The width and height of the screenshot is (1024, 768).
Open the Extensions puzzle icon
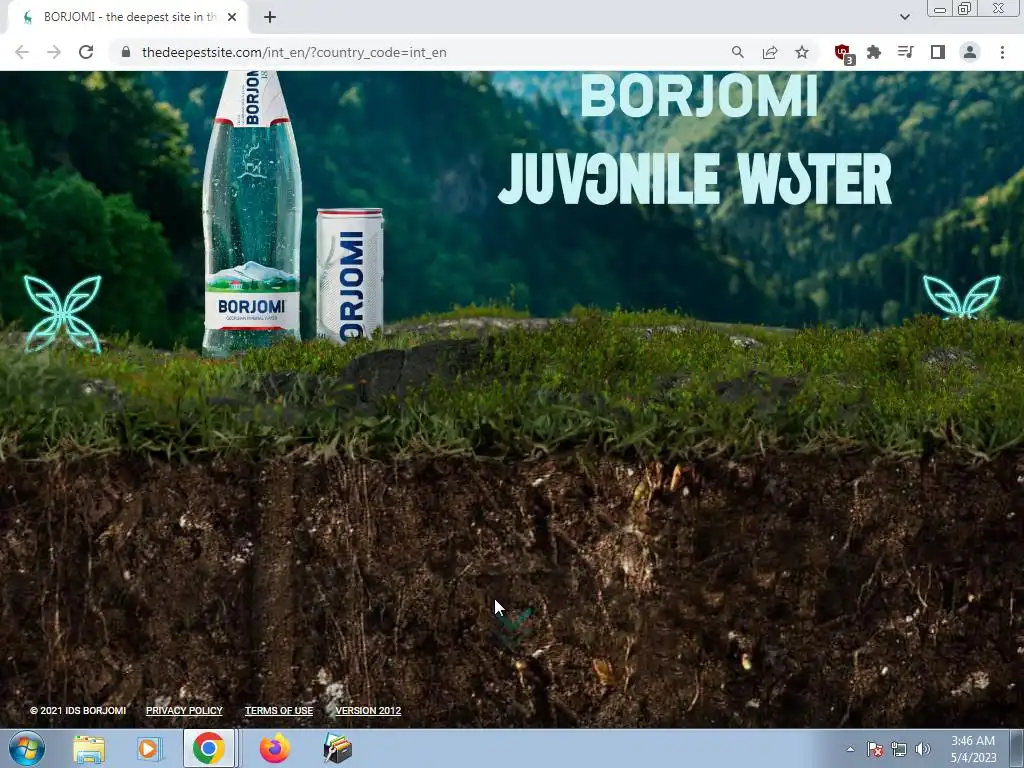(874, 52)
